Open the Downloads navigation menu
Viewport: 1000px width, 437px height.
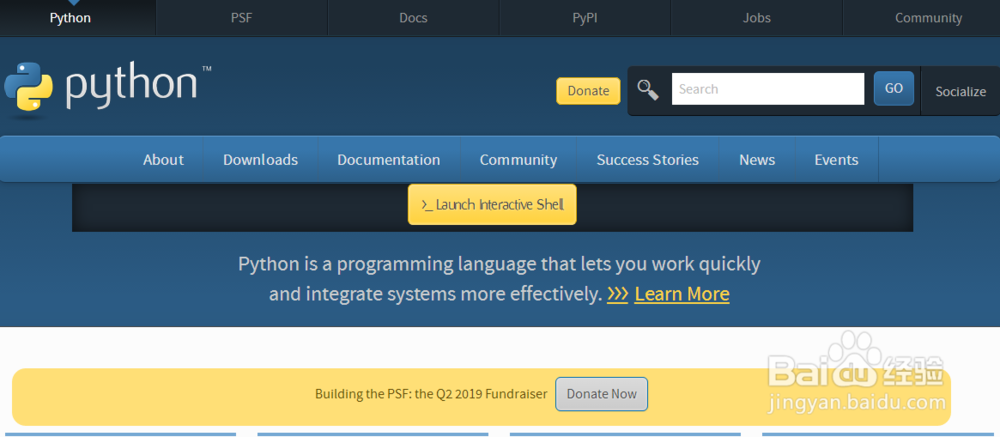pyautogui.click(x=260, y=159)
